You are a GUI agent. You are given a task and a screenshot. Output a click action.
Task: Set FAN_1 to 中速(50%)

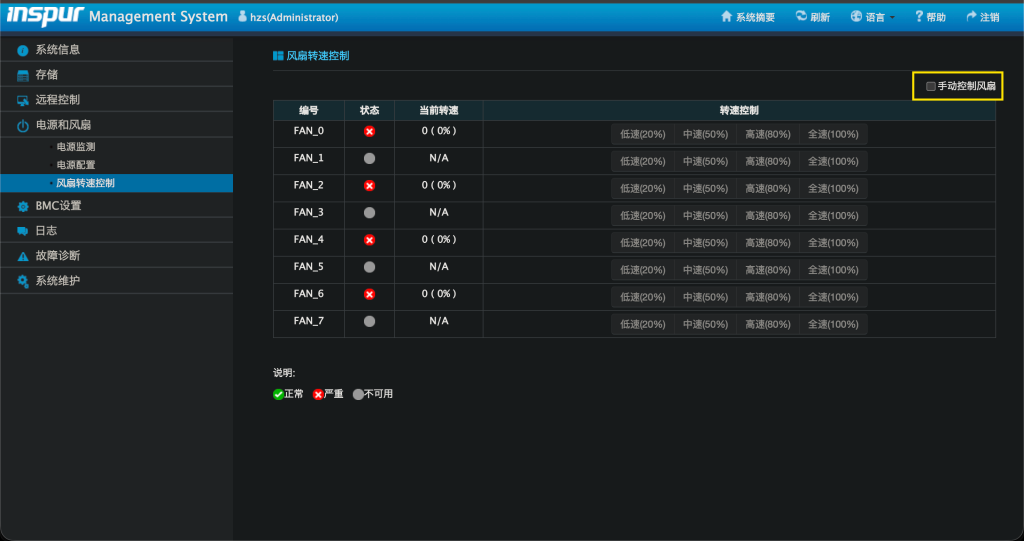pyautogui.click(x=705, y=161)
